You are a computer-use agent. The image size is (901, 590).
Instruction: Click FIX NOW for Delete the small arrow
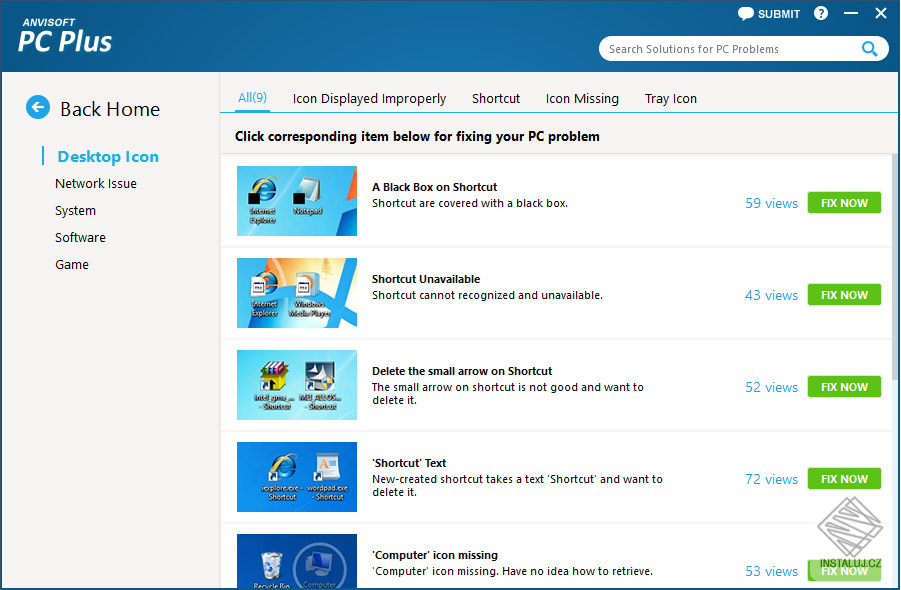point(844,387)
